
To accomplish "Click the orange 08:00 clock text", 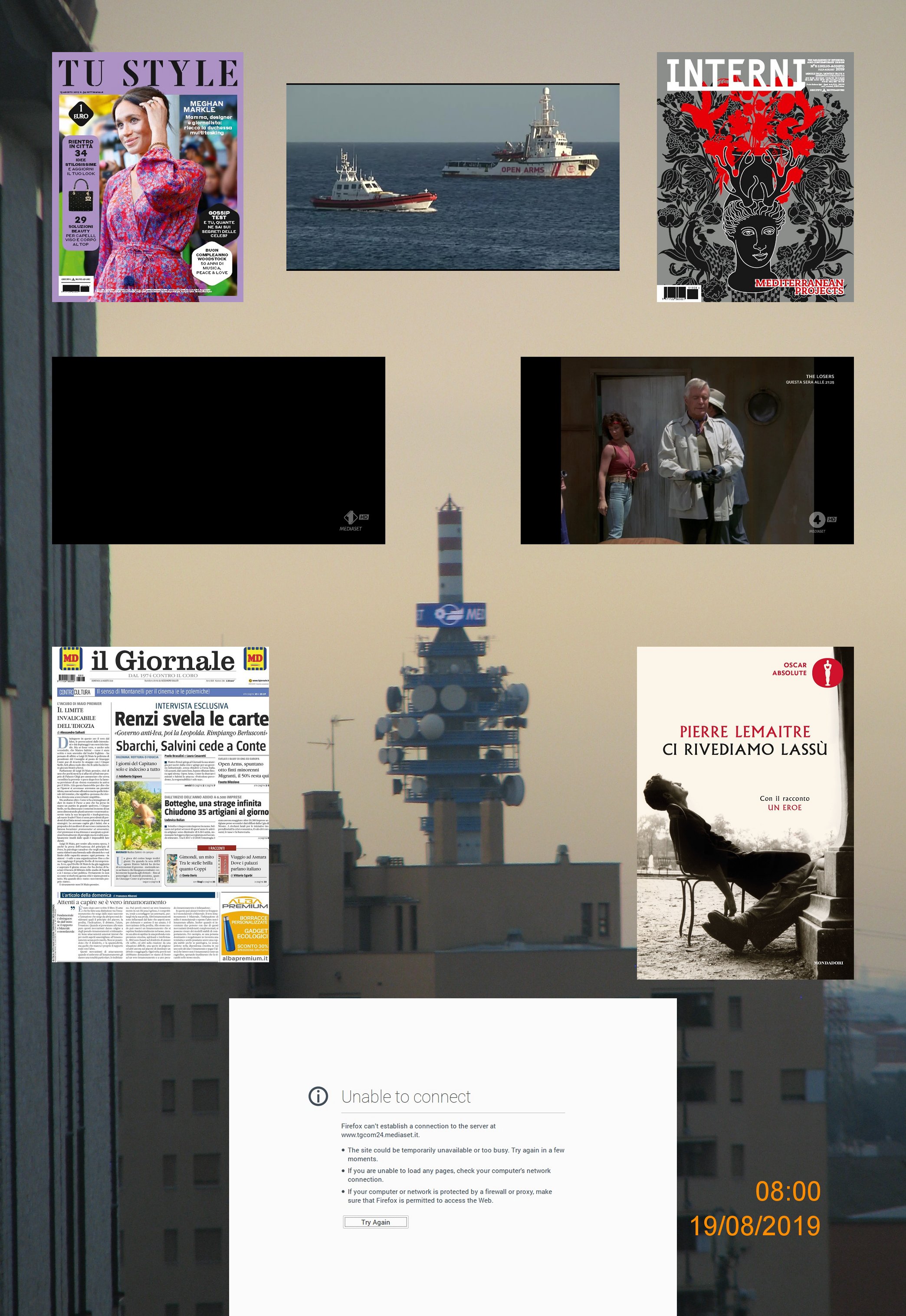I will pos(788,1191).
